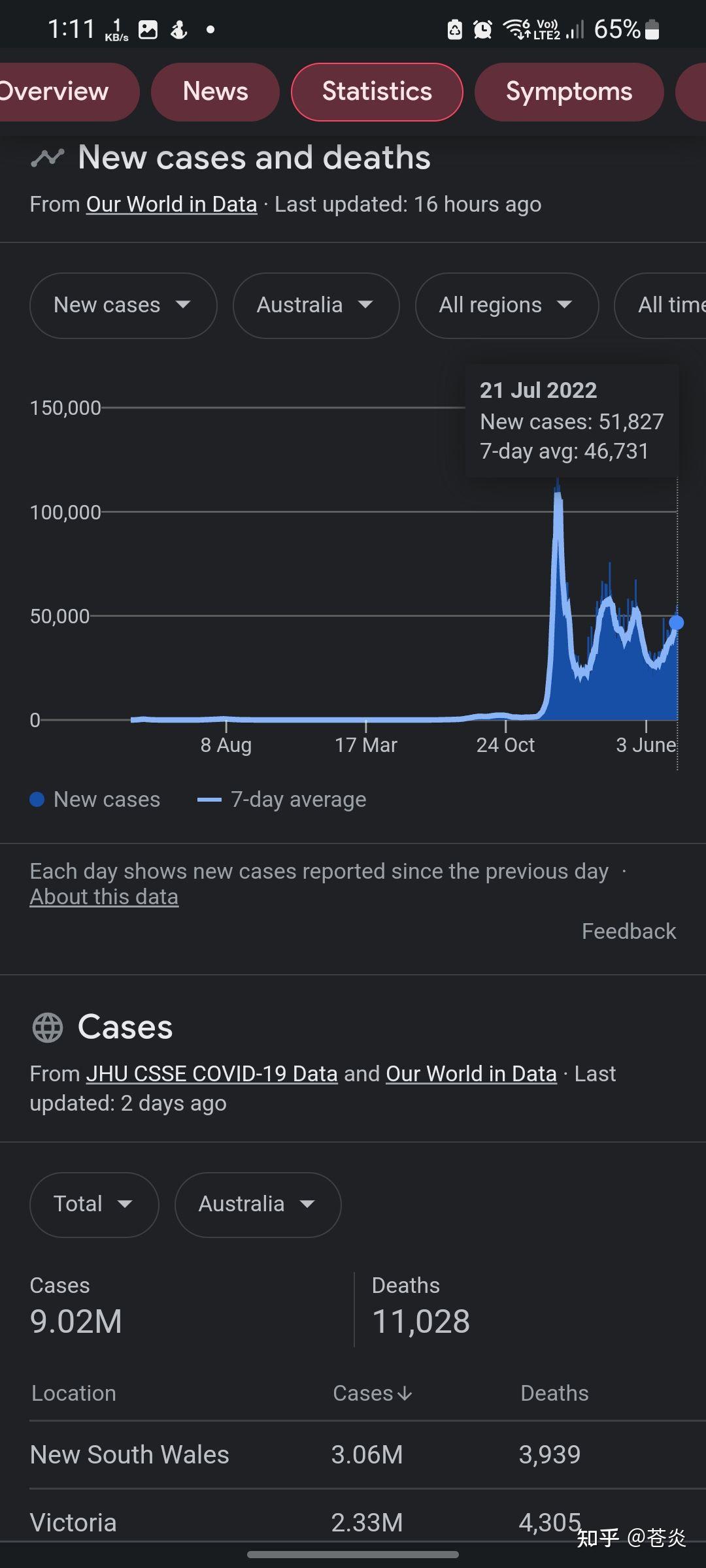
Task: Switch to the Symptoms tab
Action: click(569, 91)
